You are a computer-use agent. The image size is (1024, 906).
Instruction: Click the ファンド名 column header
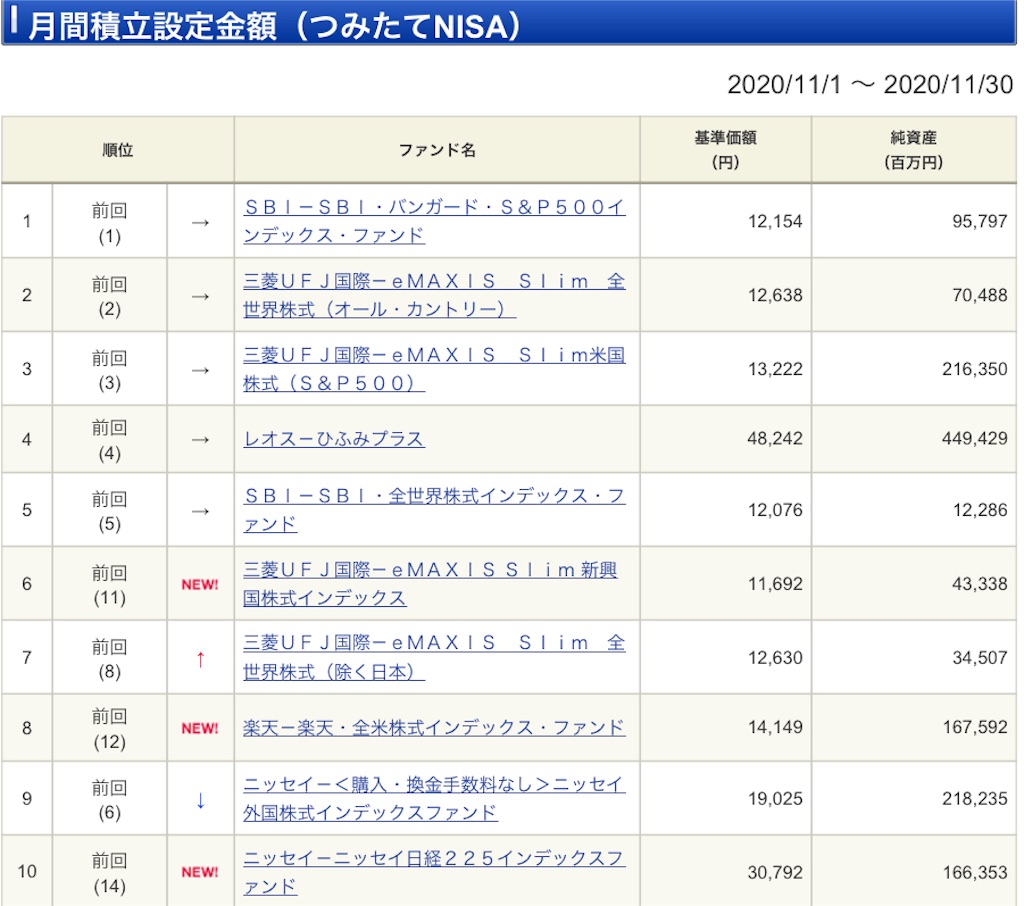pos(437,150)
